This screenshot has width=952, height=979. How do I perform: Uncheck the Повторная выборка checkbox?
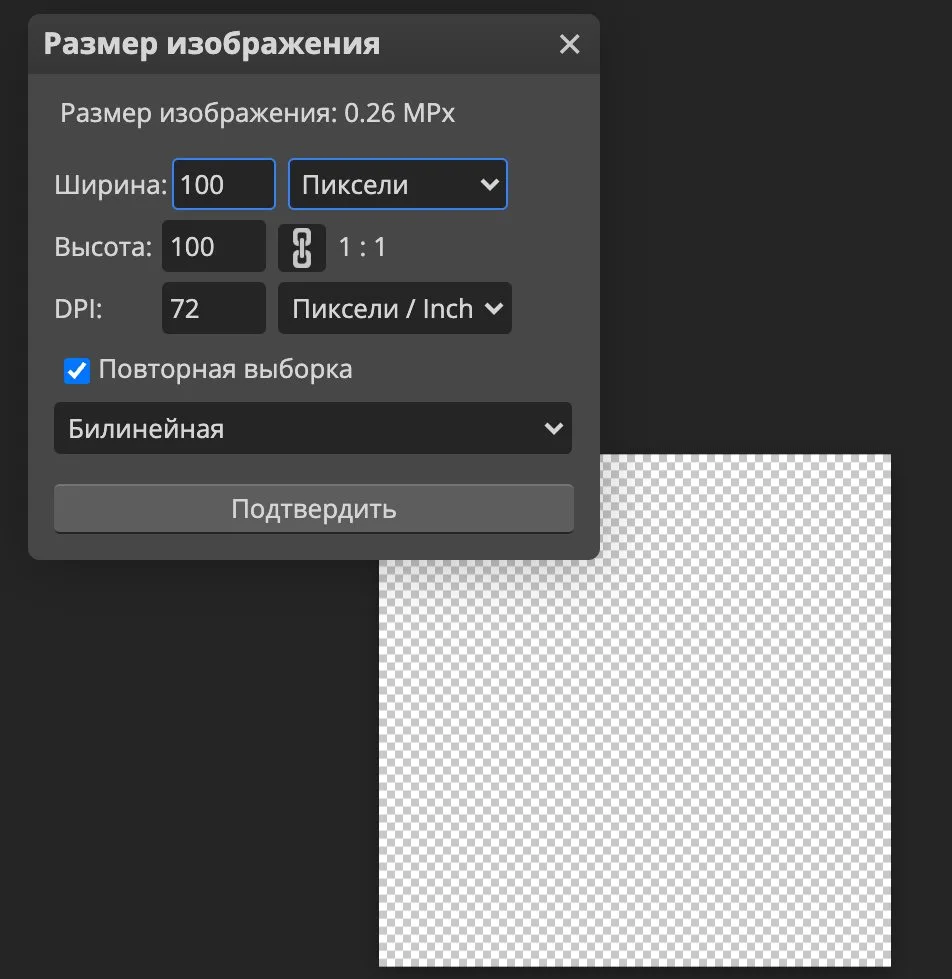(77, 370)
